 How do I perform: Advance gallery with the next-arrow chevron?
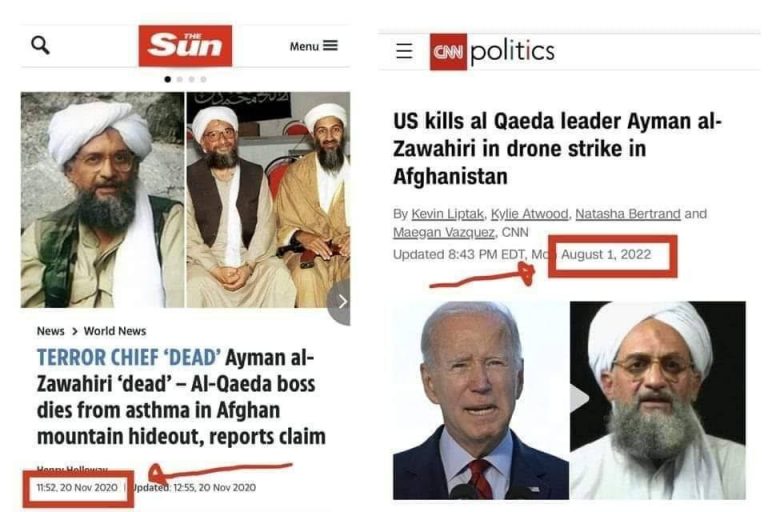[x=342, y=302]
